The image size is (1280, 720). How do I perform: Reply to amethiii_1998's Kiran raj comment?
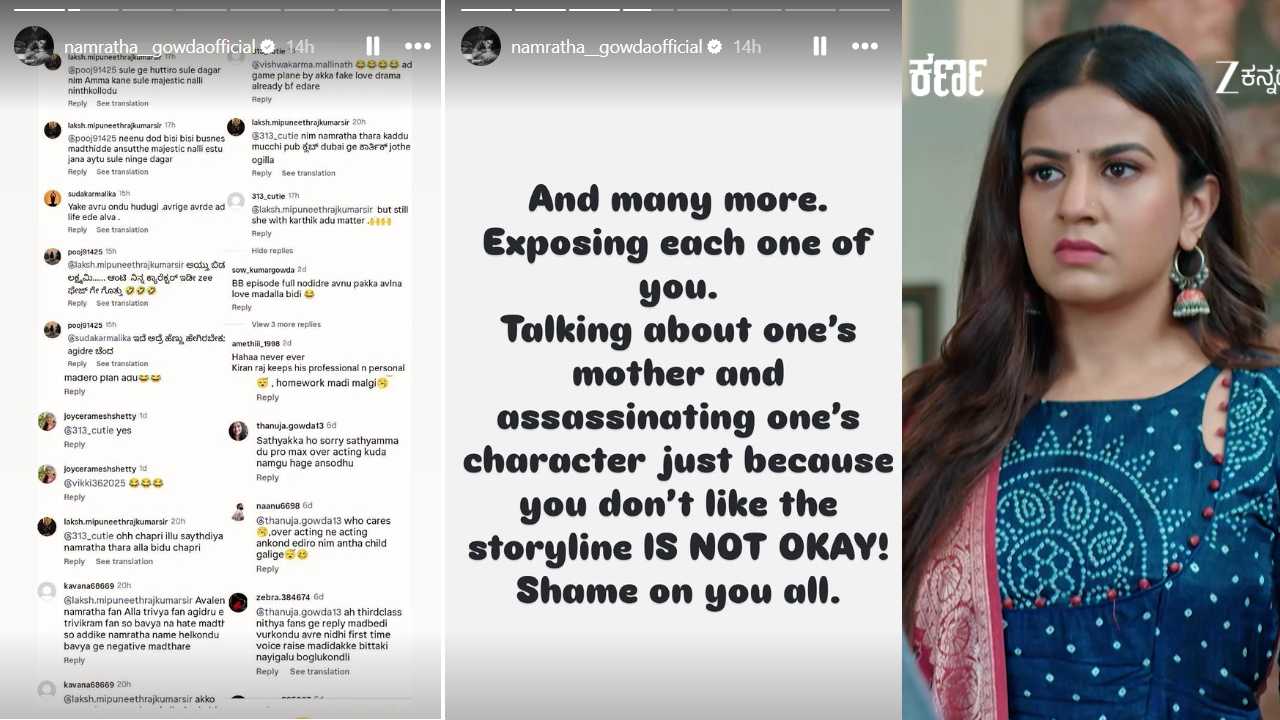[x=267, y=397]
